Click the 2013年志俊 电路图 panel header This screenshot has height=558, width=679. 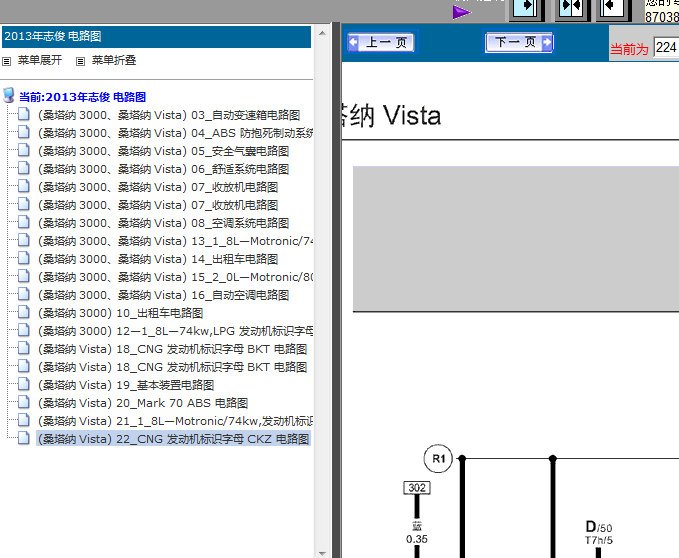(156, 36)
